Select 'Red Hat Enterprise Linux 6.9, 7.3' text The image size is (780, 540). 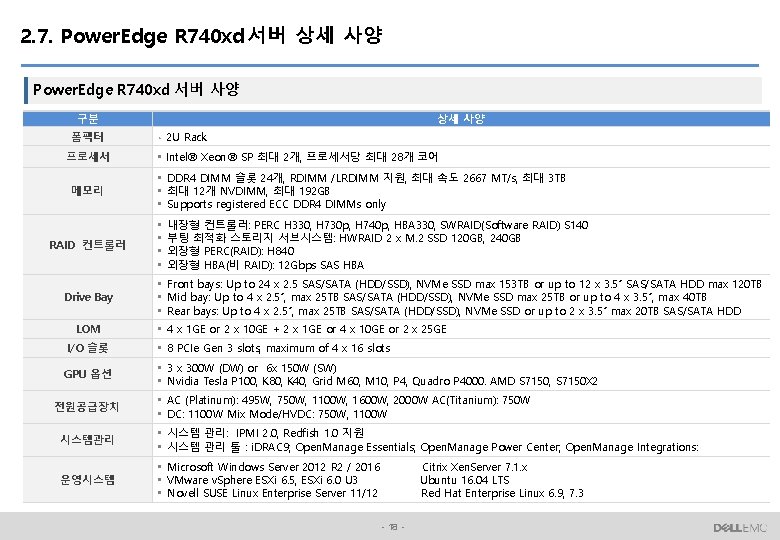pos(502,493)
